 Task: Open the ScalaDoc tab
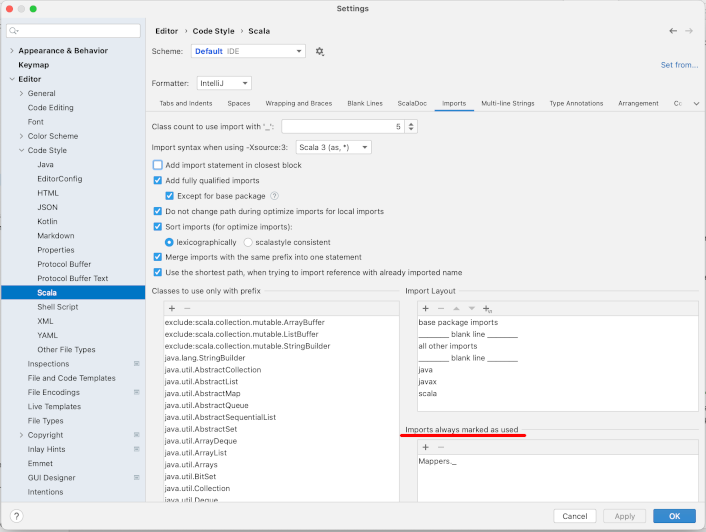click(411, 103)
